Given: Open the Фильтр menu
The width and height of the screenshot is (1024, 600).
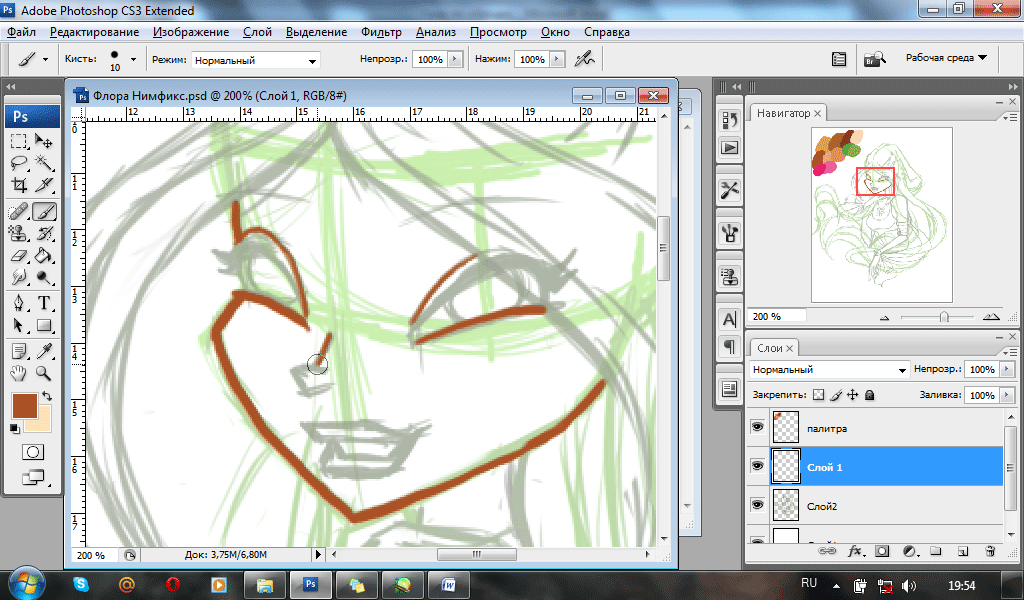Looking at the screenshot, I should (x=380, y=32).
